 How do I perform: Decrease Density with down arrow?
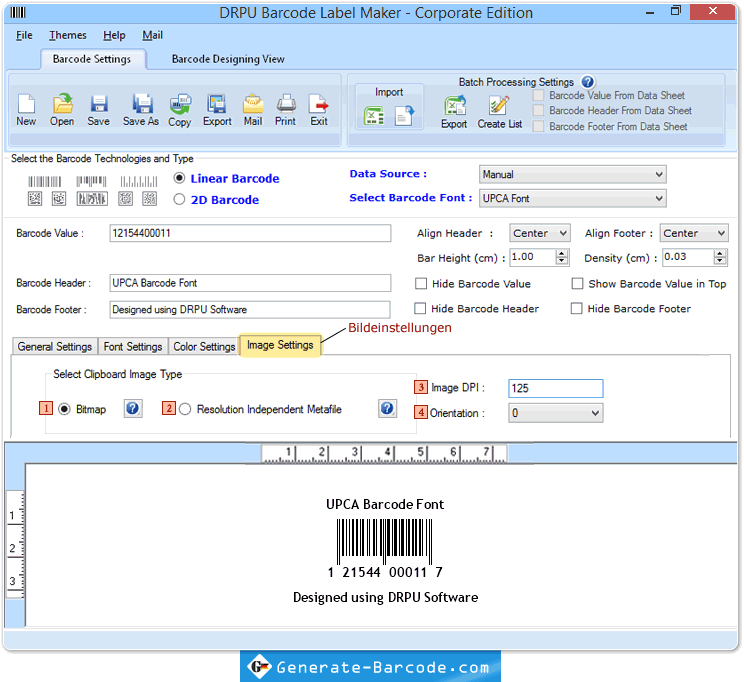(720, 261)
